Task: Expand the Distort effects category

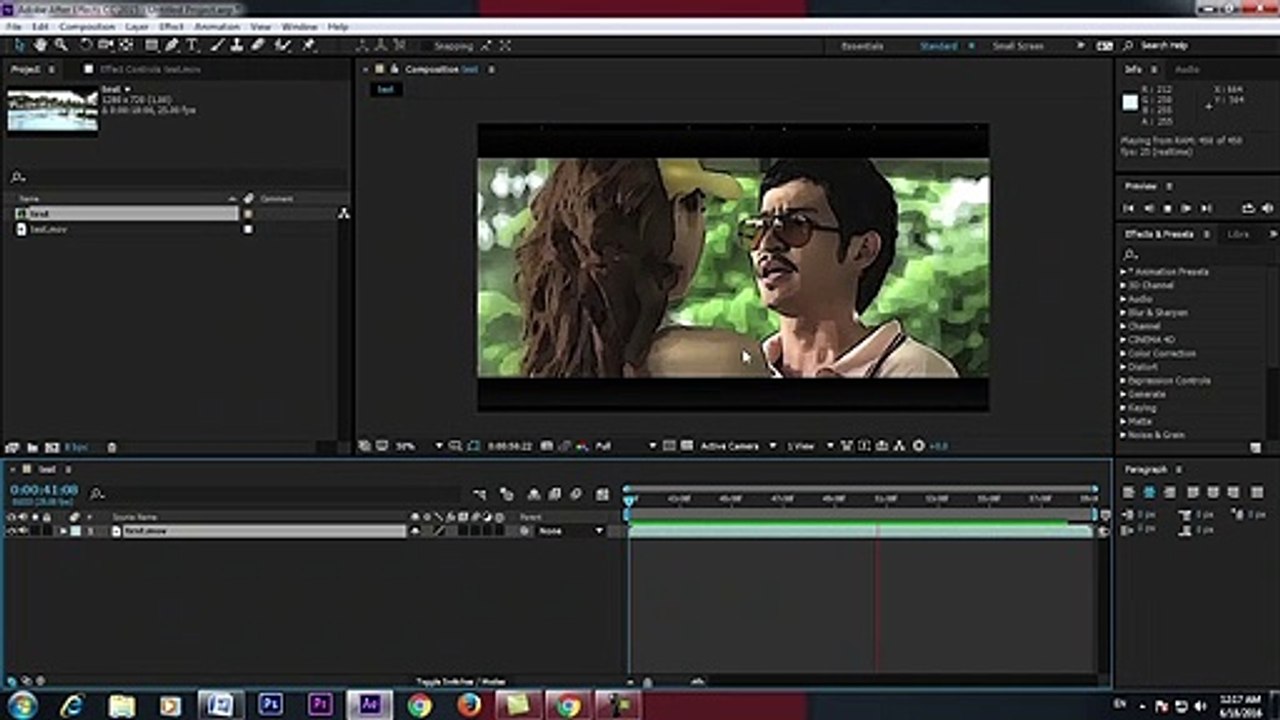Action: tap(1124, 367)
